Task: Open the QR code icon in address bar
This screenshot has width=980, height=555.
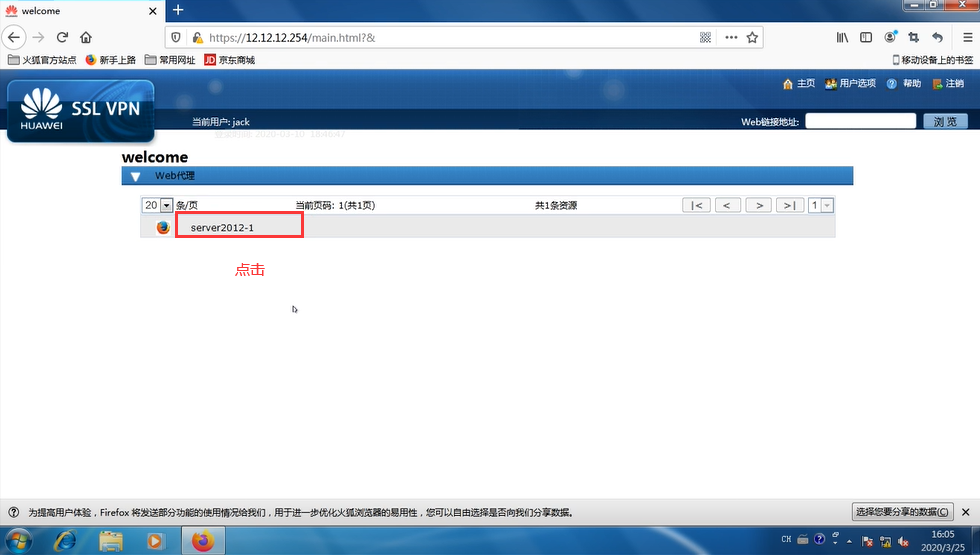Action: click(705, 38)
